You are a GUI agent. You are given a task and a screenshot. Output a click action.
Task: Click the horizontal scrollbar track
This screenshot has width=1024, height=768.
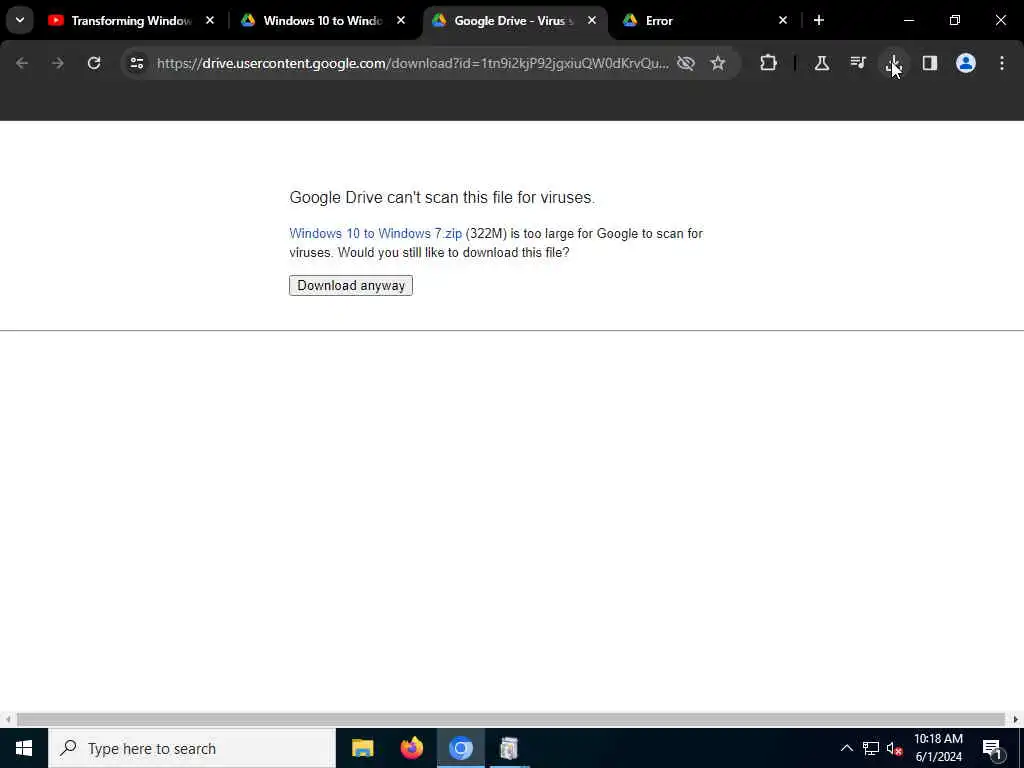pyautogui.click(x=511, y=719)
